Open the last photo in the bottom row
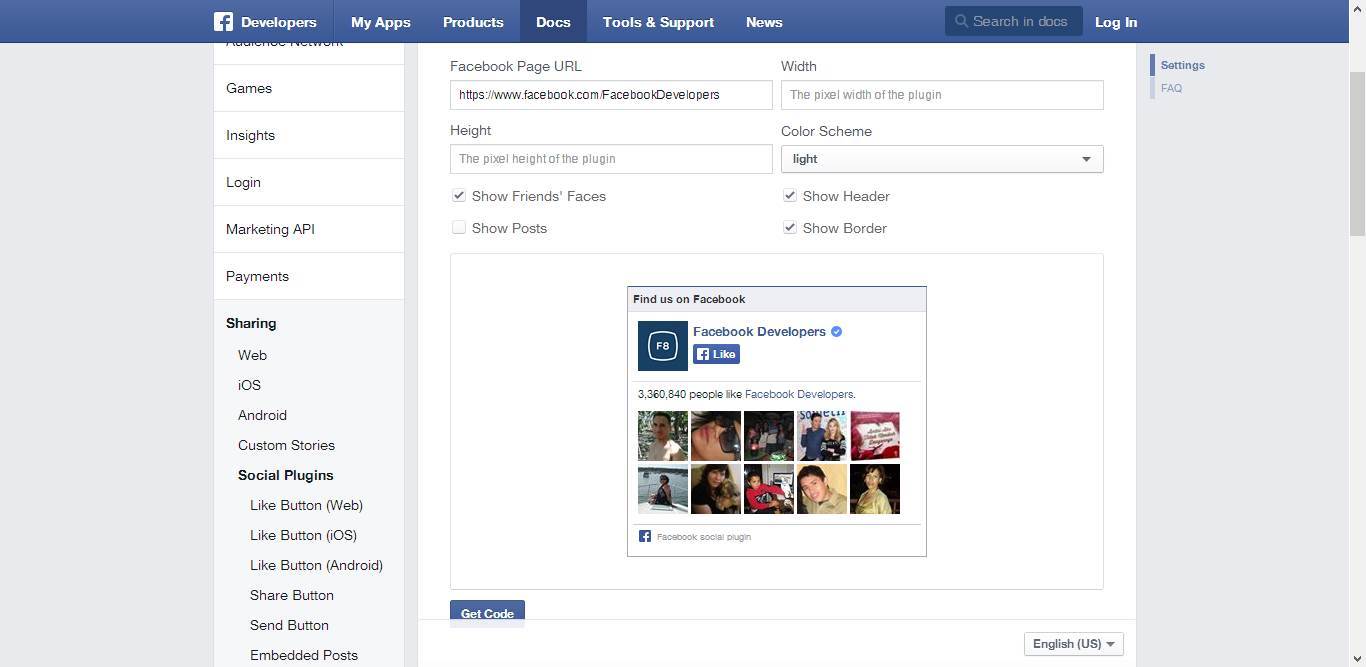The image size is (1366, 667). tap(875, 489)
